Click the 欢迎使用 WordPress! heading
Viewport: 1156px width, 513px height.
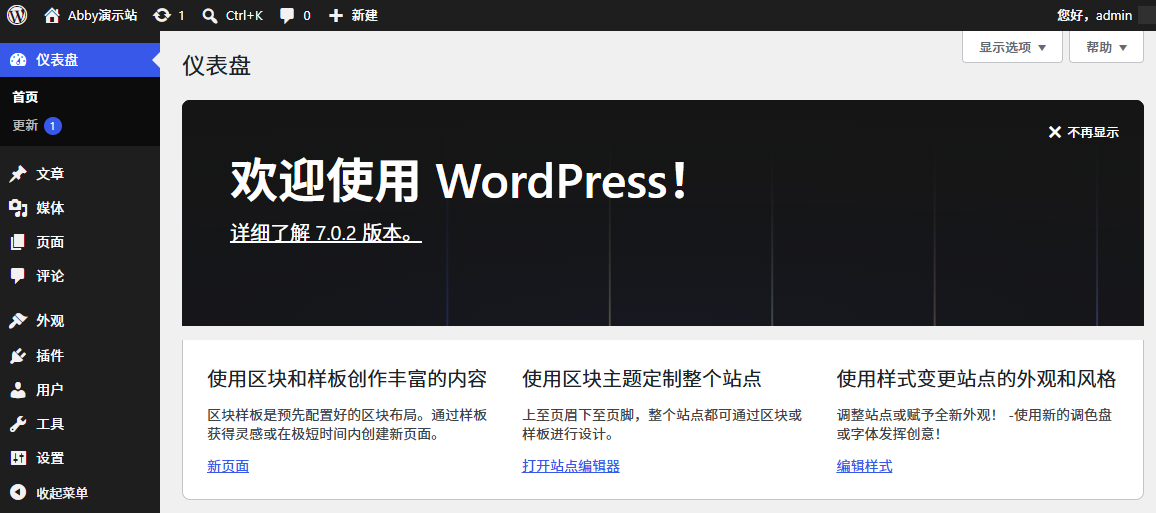[459, 180]
